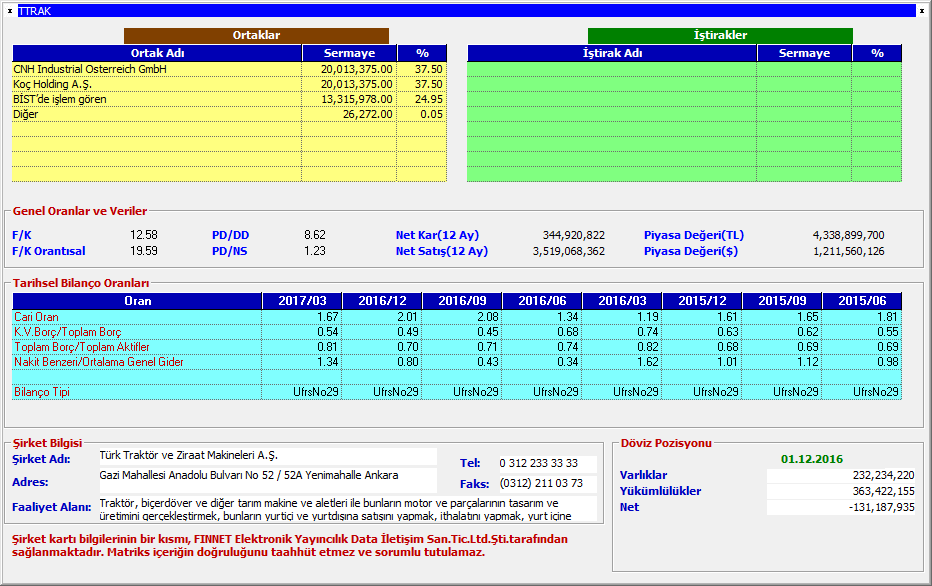This screenshot has width=932, height=586.
Task: Click the 2016/06 period column header
Action: (543, 301)
